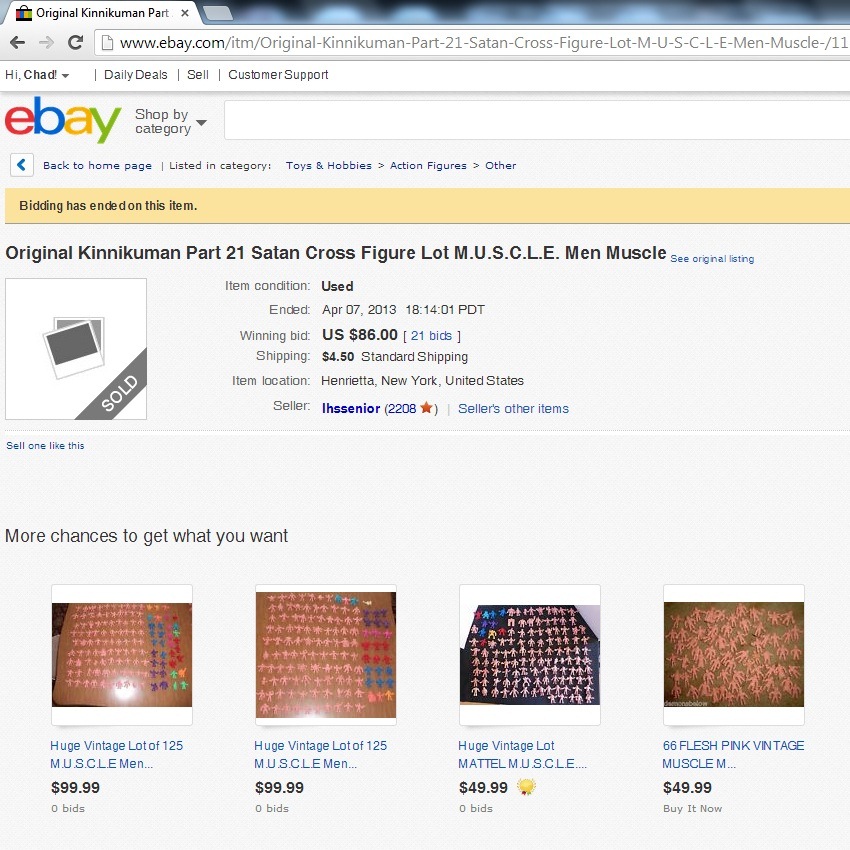
Task: Expand the Shop by category dropdown
Action: pos(170,121)
